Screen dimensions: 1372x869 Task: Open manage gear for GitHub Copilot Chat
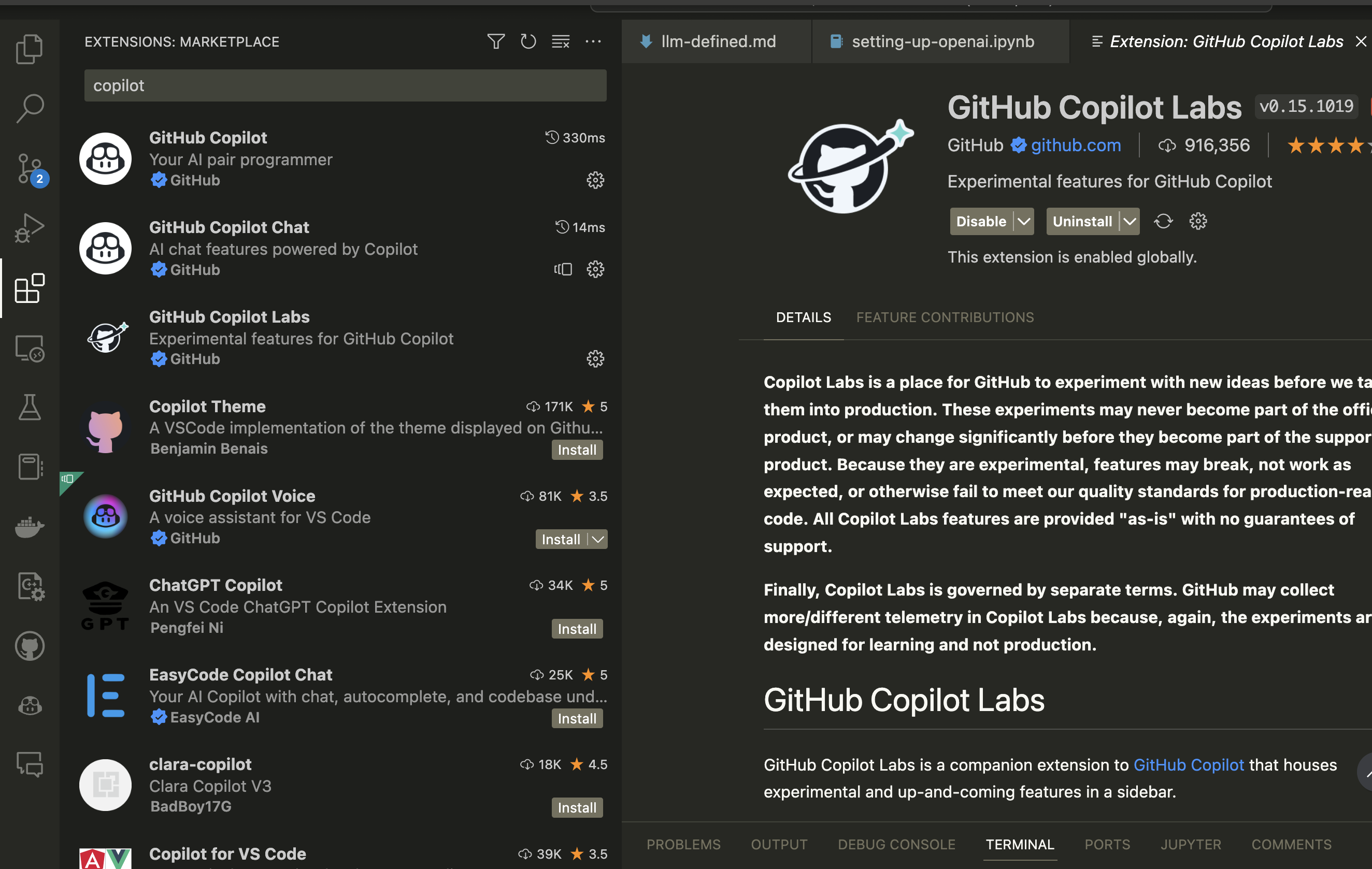tap(595, 269)
